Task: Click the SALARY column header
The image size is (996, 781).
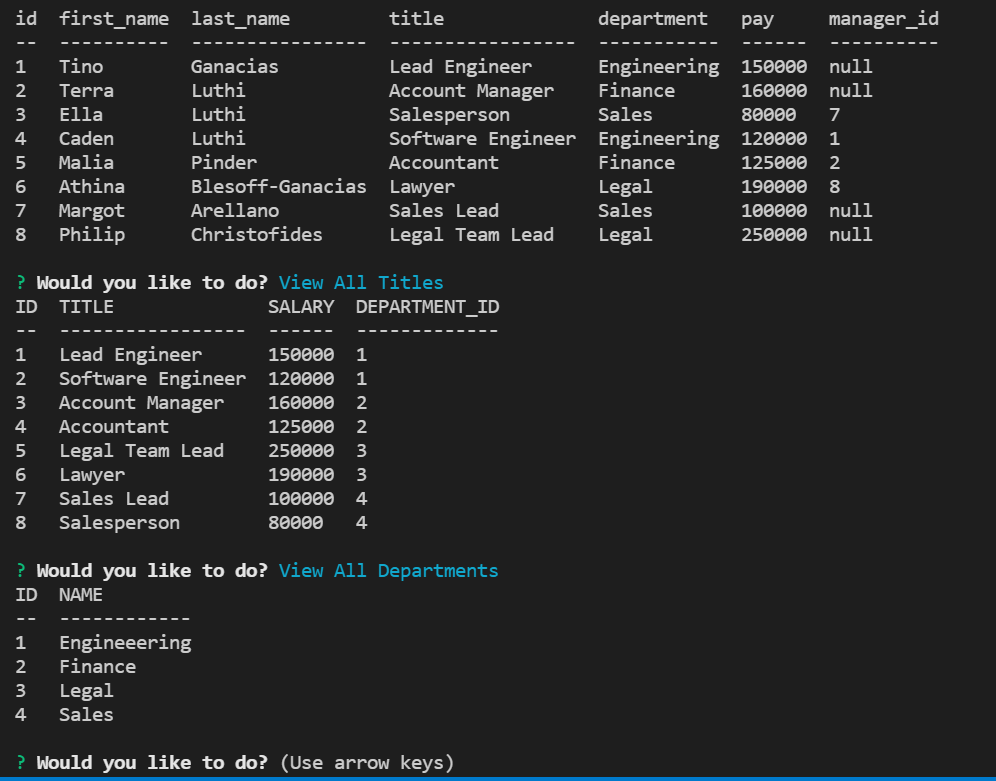Action: pyautogui.click(x=301, y=306)
